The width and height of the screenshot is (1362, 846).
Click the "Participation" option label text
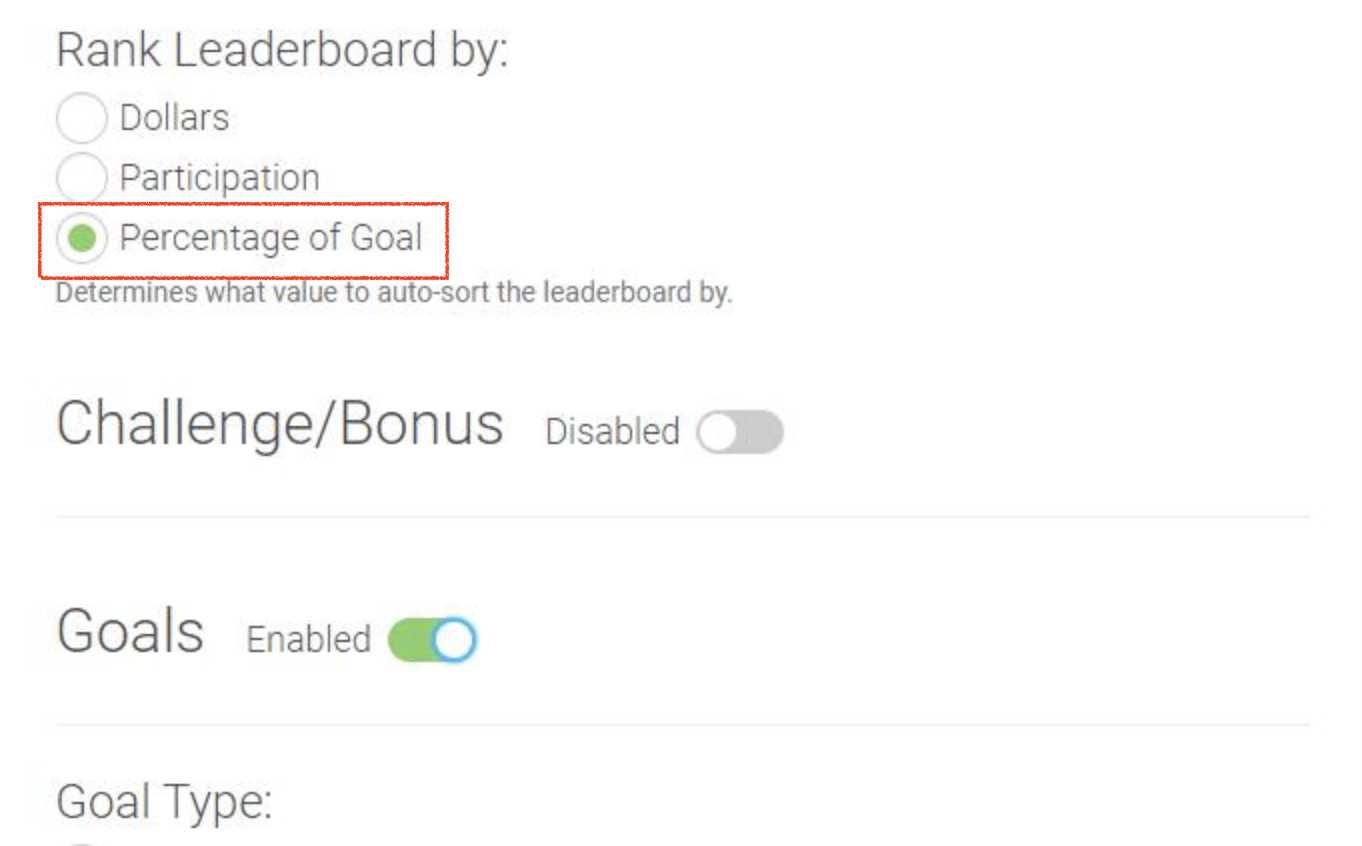(219, 178)
